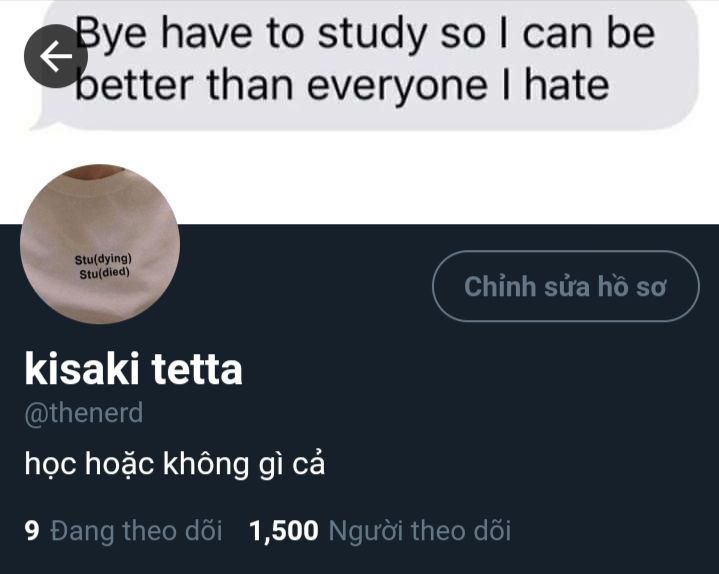View the header banner message image
The height and width of the screenshot is (574, 719).
(x=360, y=112)
